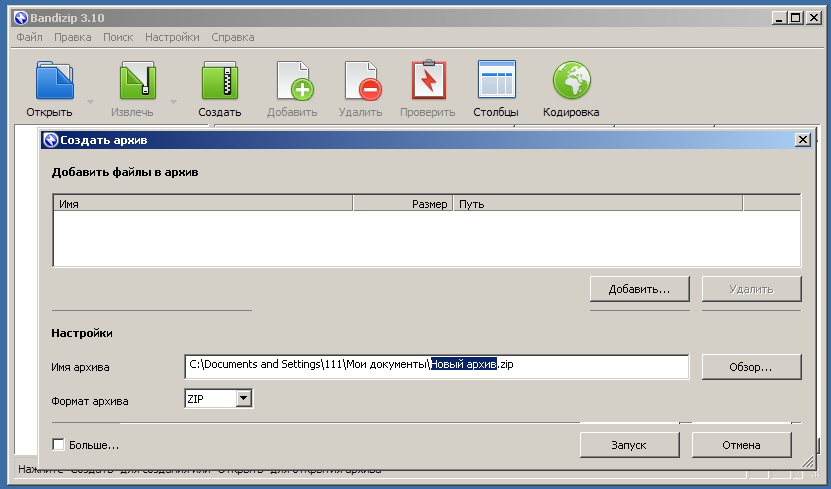This screenshot has height=489, width=831.
Task: Click the Удалить file minus icon
Action: [363, 80]
